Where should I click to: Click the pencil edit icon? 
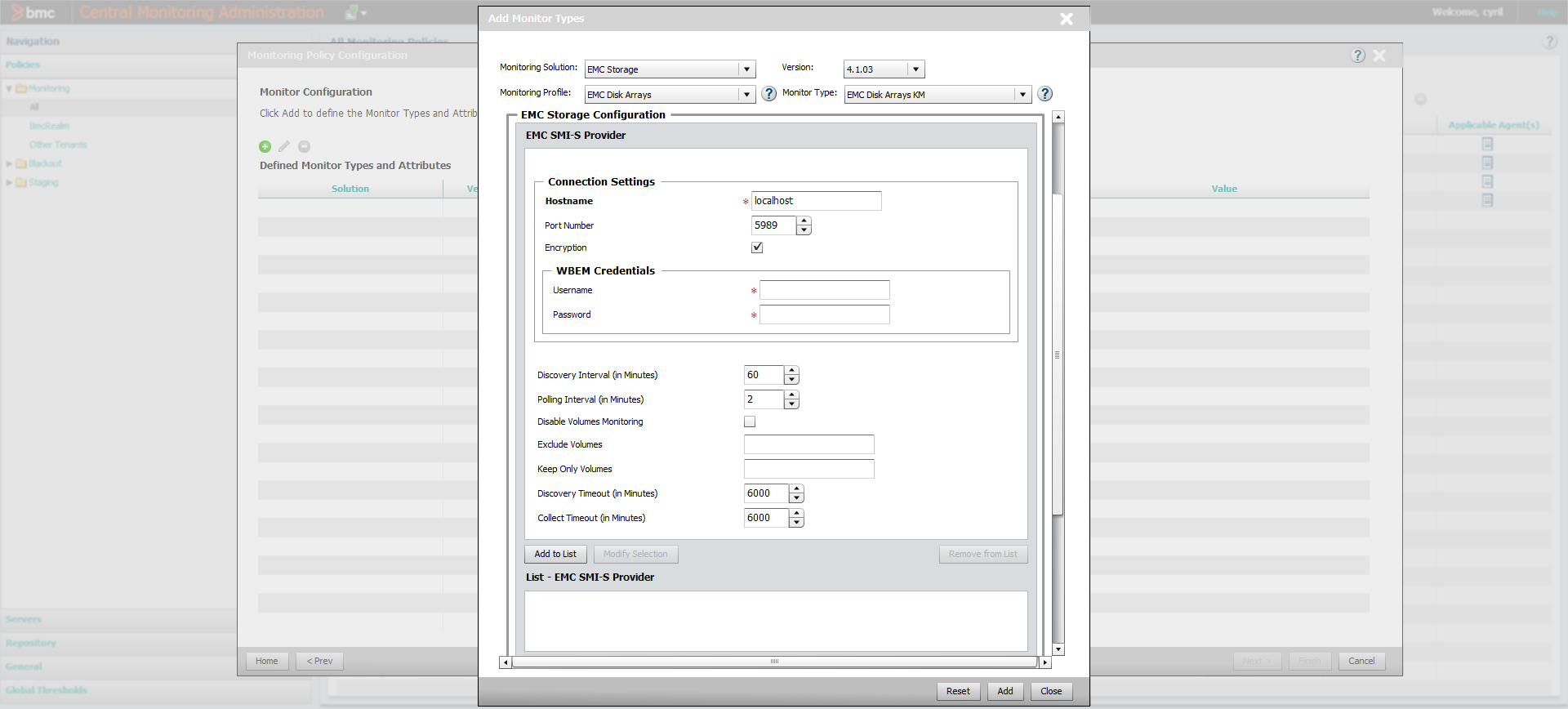click(284, 146)
